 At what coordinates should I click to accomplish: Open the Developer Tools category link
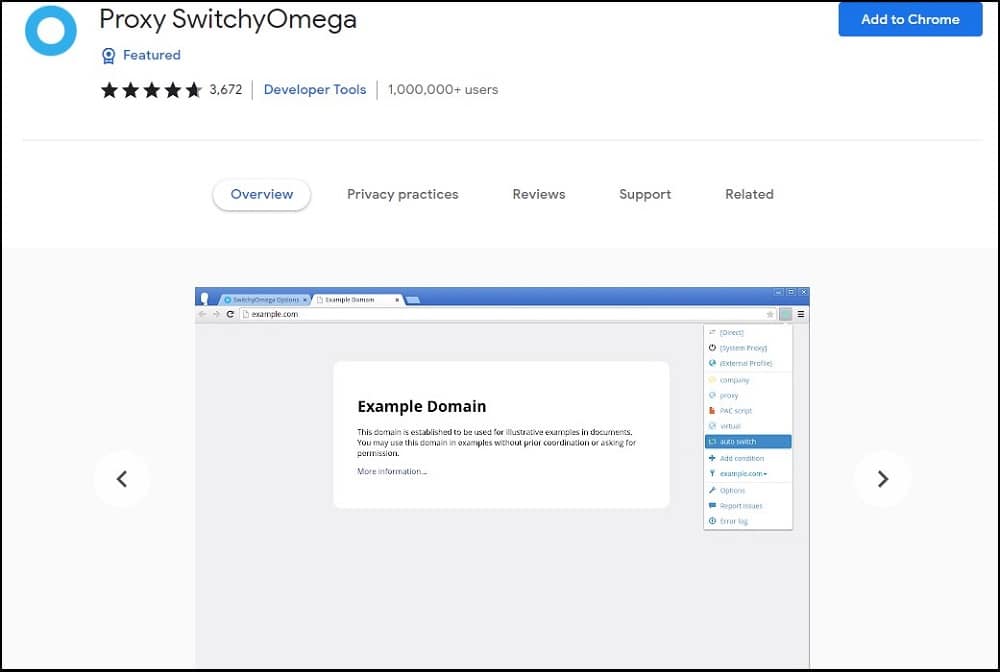click(x=315, y=90)
